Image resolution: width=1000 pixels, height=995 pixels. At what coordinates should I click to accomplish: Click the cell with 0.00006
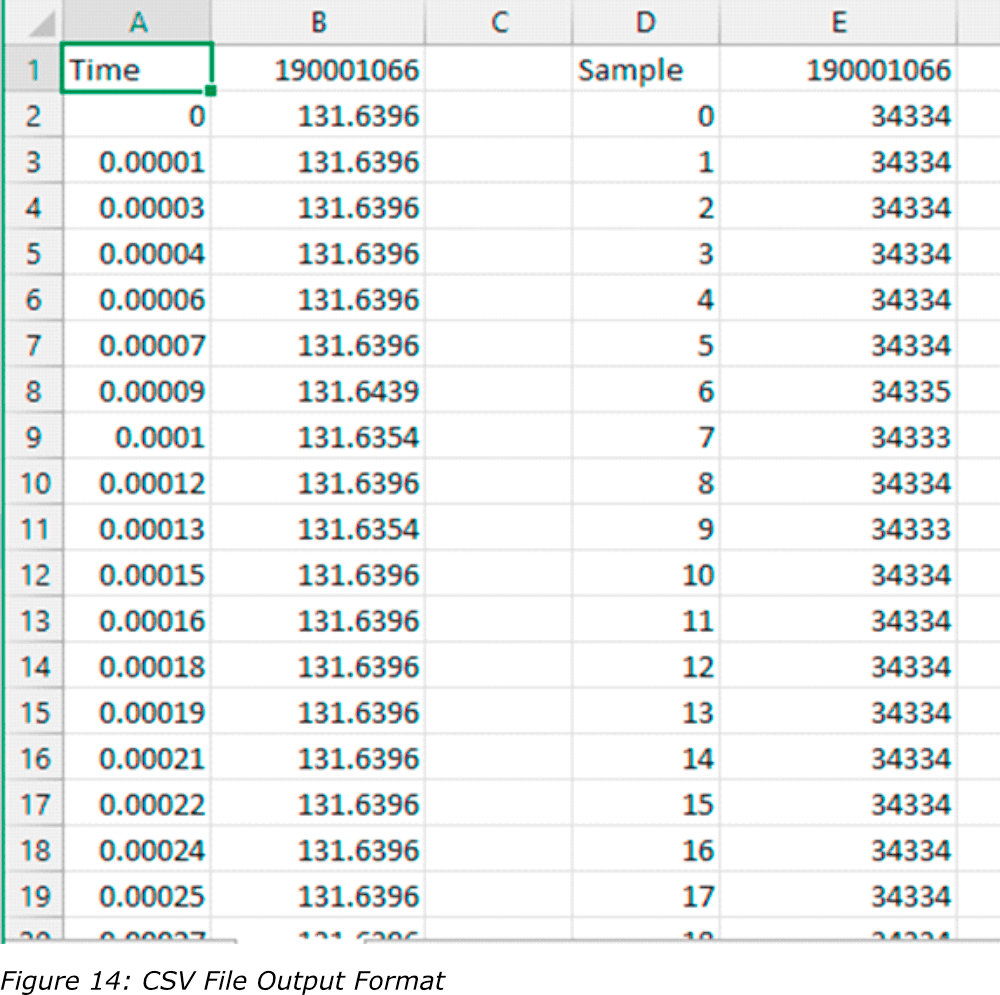tap(137, 299)
